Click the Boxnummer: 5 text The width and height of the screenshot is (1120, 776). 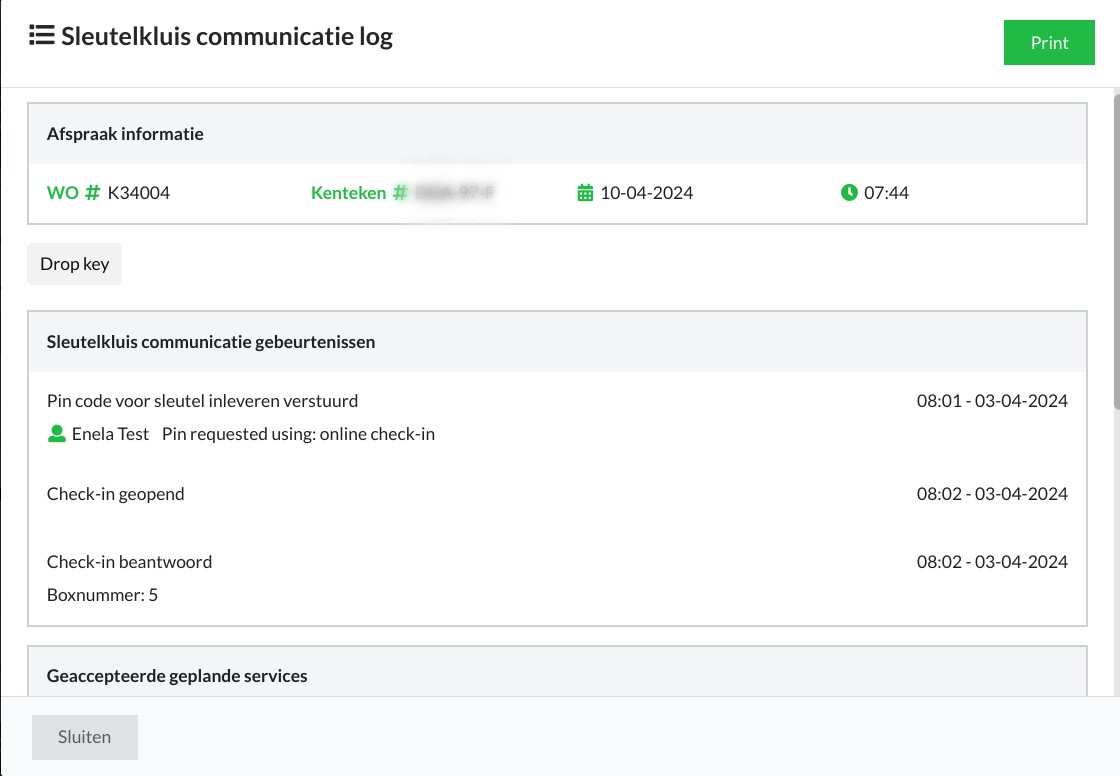pyautogui.click(x=102, y=595)
